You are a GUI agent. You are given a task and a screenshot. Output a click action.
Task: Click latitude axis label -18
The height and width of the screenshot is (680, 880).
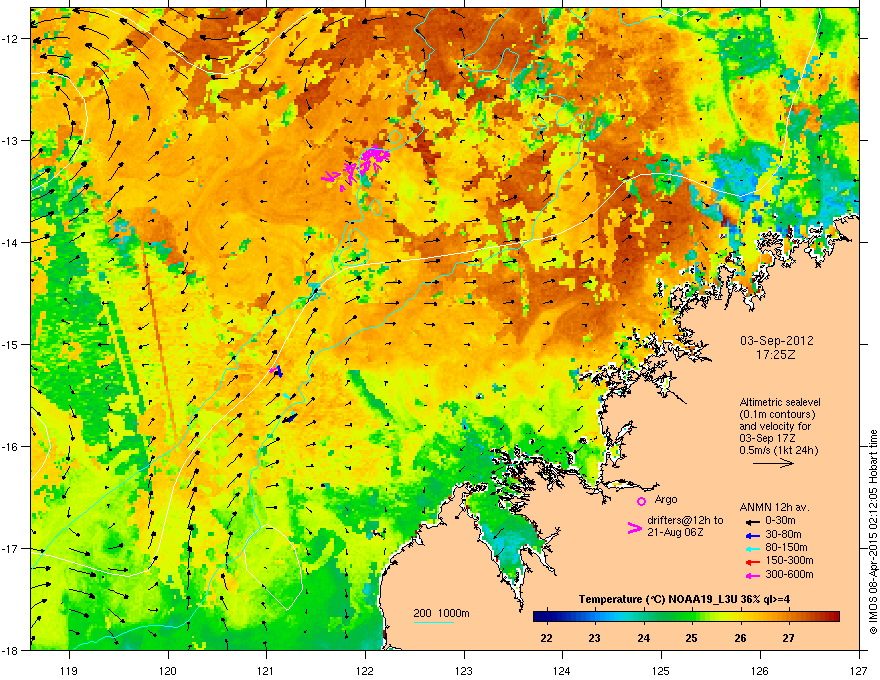(11, 650)
